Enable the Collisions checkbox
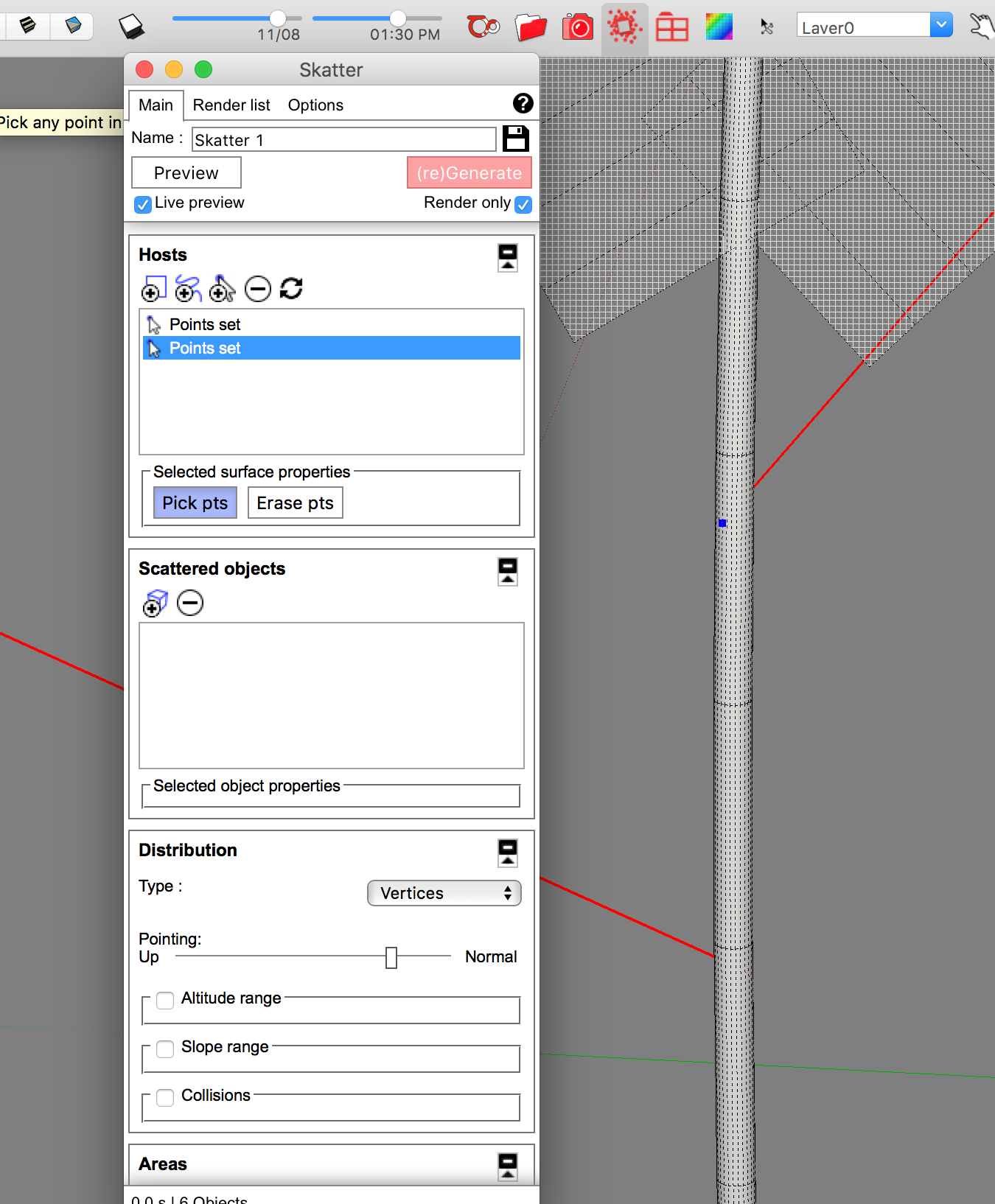The height and width of the screenshot is (1204, 995). click(x=165, y=1097)
